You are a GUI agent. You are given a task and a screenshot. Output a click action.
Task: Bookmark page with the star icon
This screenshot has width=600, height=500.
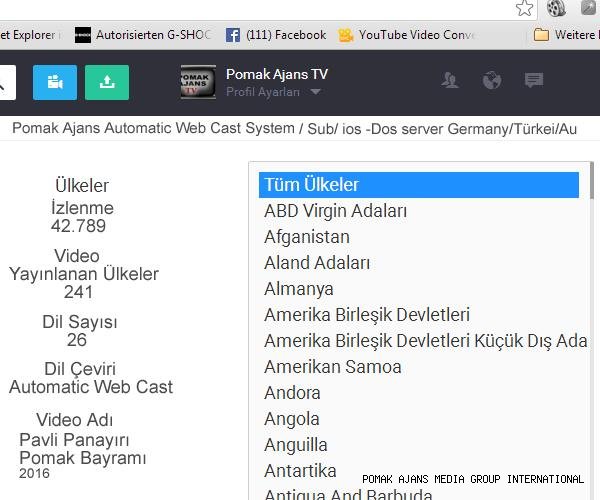525,9
